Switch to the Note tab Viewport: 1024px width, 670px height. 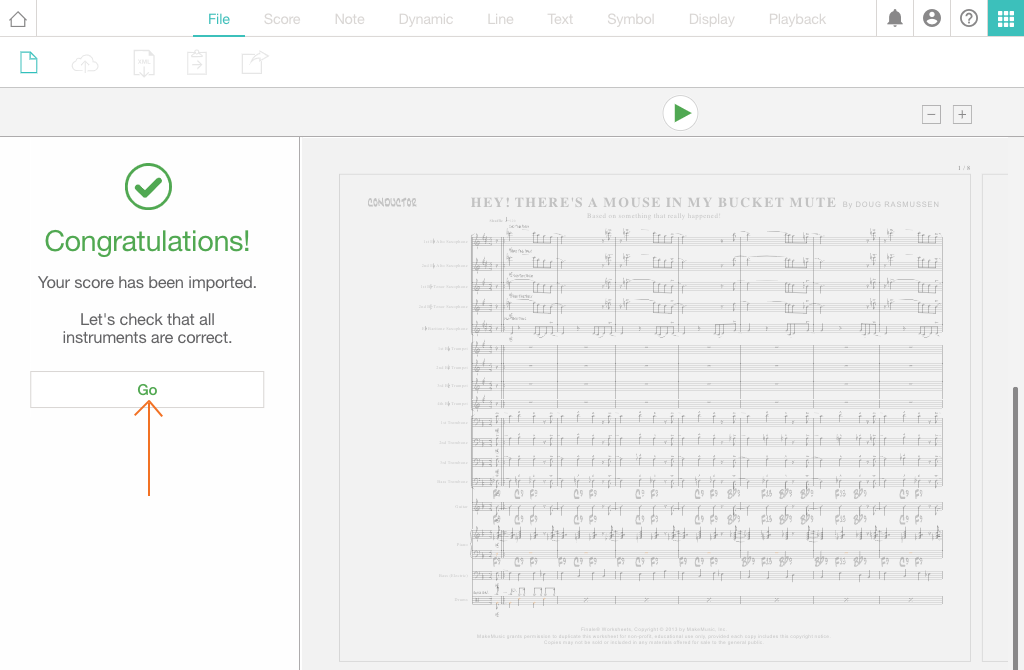pos(349,20)
